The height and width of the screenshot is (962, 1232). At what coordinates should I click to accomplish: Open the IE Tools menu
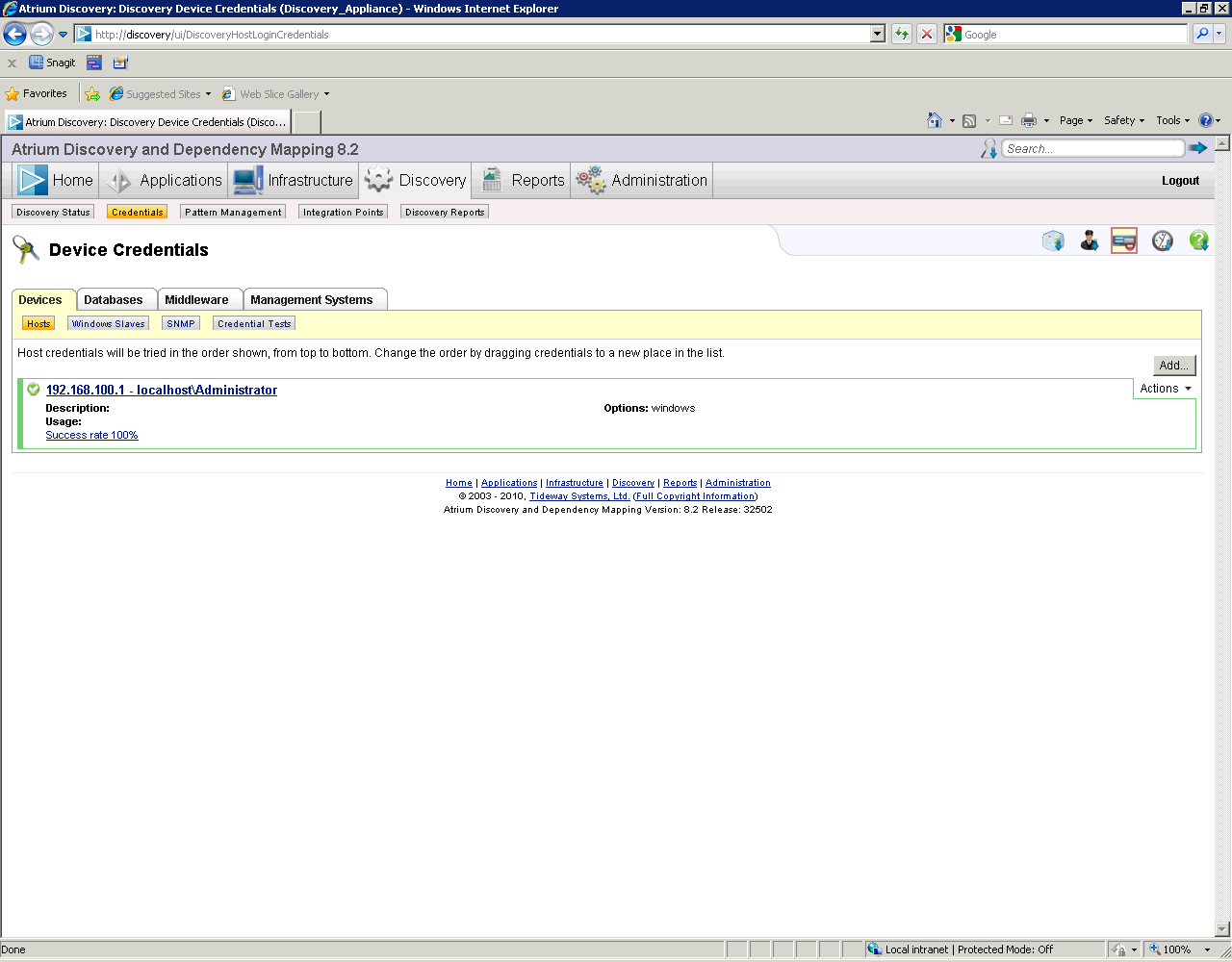[1173, 120]
